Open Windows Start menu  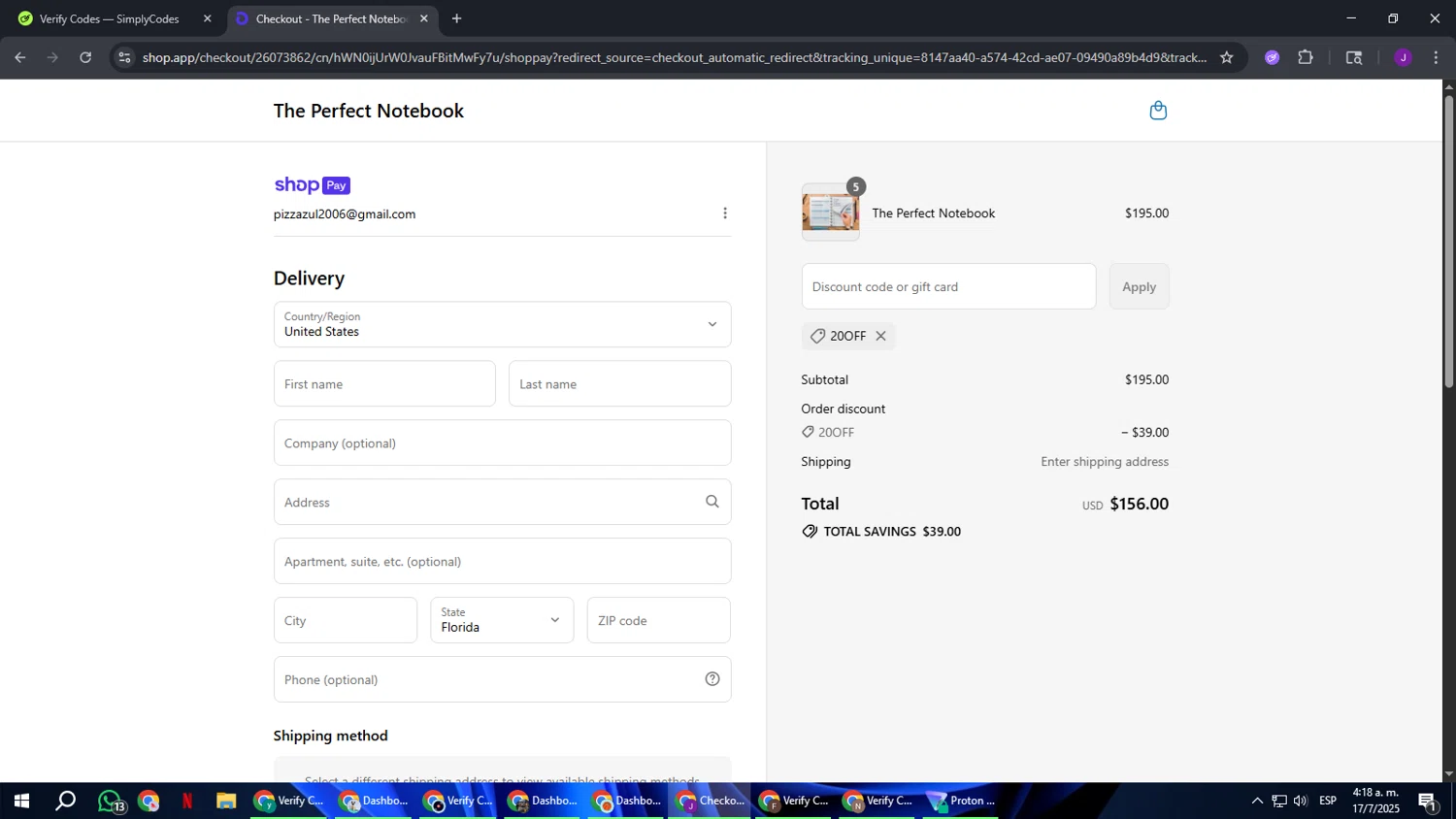coord(21,801)
